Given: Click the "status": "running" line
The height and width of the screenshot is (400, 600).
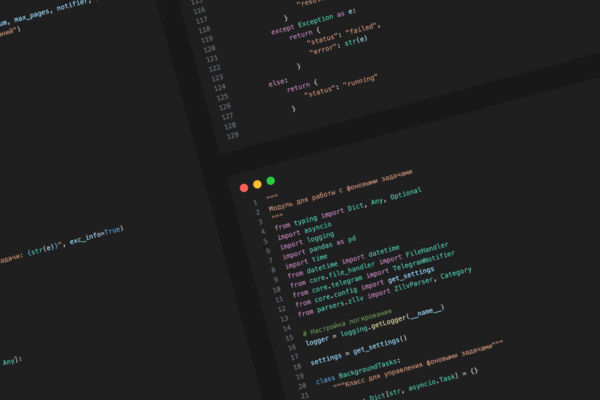Looking at the screenshot, I should pos(341,86).
